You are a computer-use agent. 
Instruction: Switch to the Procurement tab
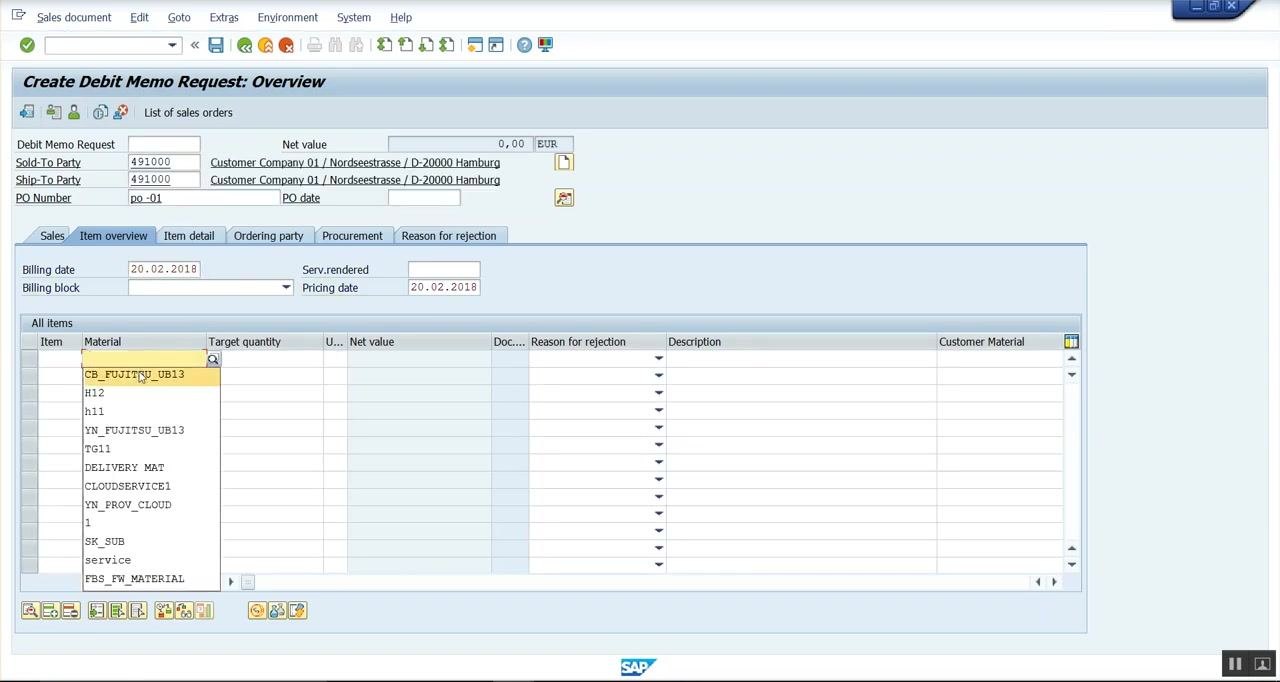[352, 236]
